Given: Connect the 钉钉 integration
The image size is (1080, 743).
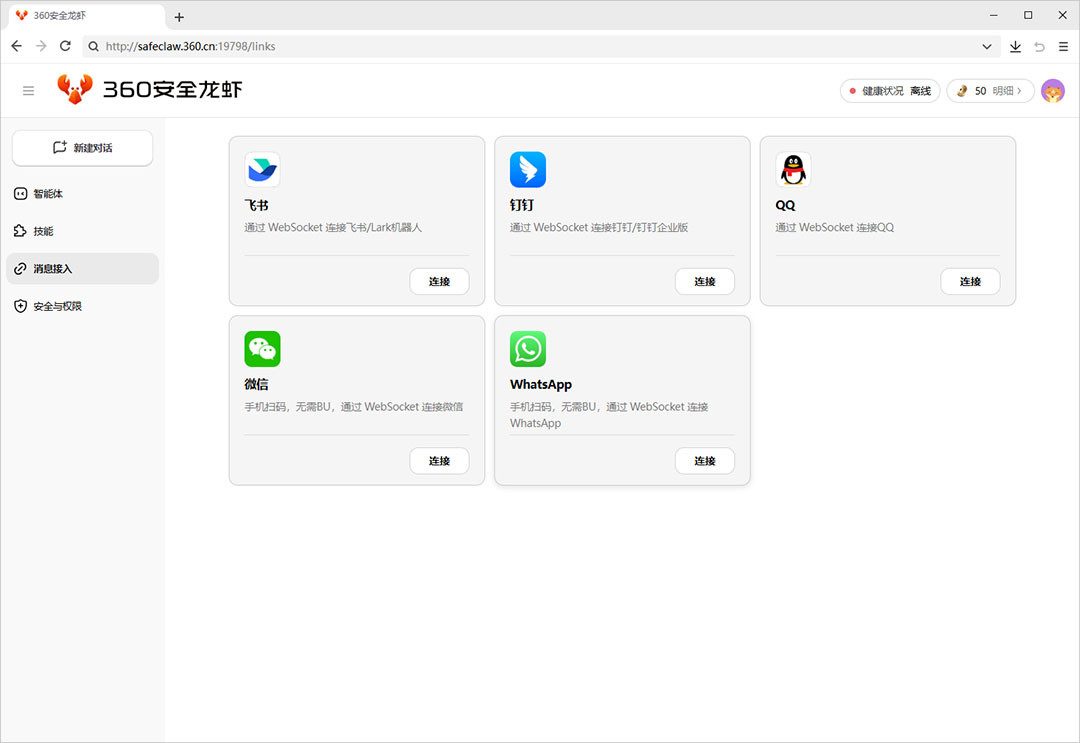Looking at the screenshot, I should 704,282.
